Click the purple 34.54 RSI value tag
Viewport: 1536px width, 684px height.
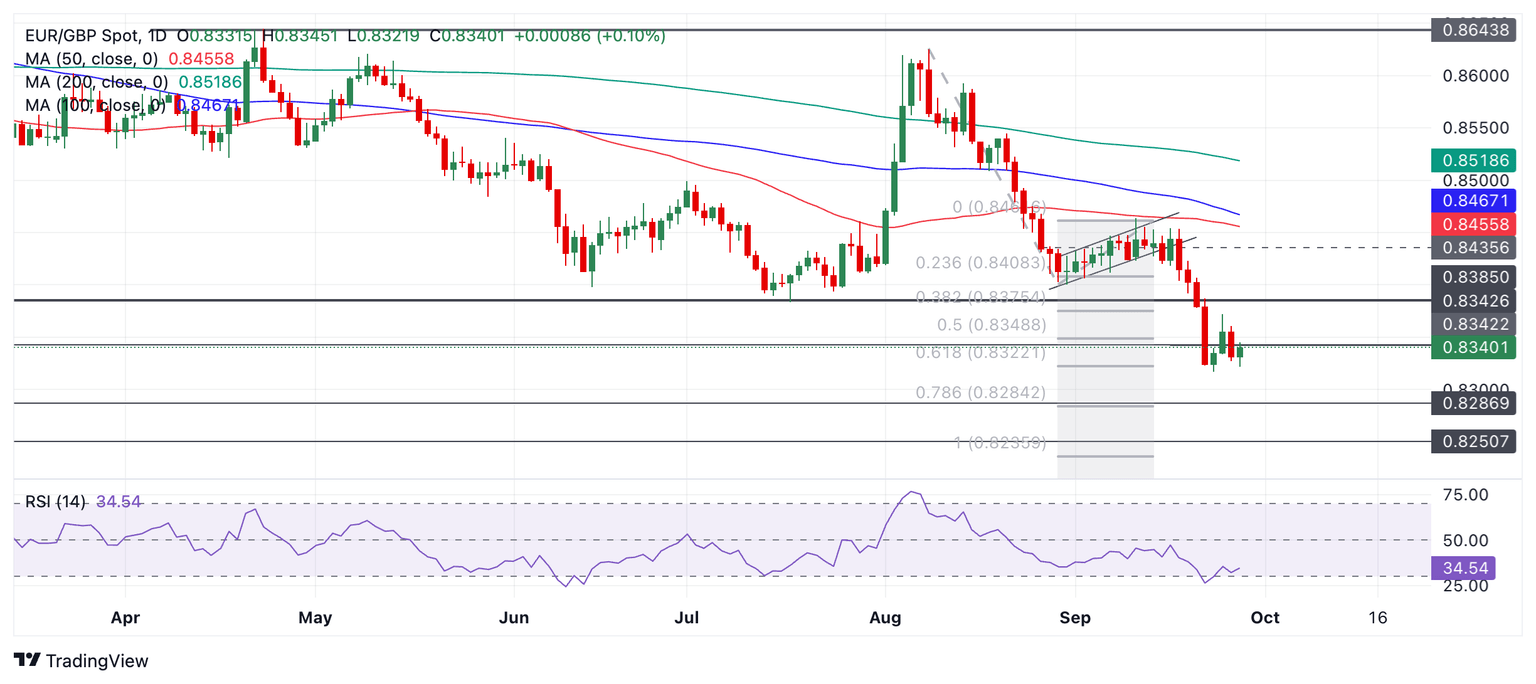click(x=1463, y=568)
